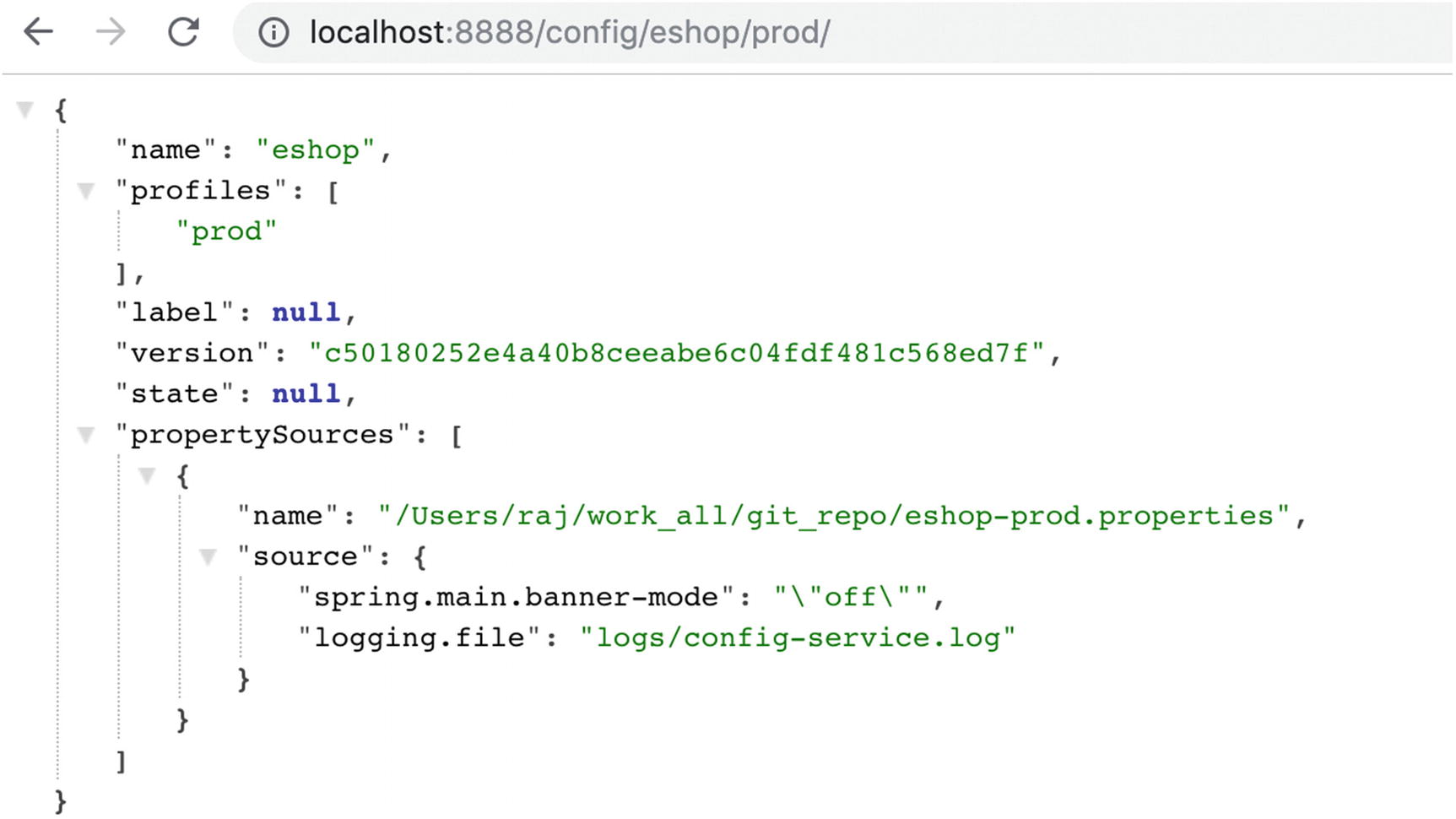Collapse the "propertySources" array
The height and width of the screenshot is (819, 1456).
pos(86,435)
